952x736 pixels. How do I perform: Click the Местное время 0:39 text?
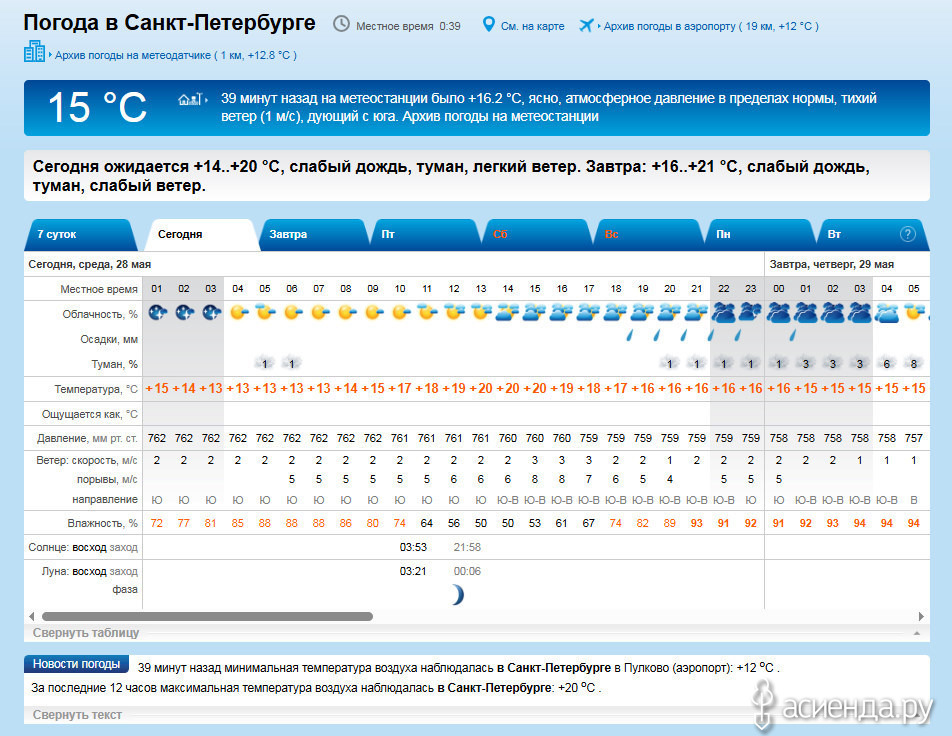[x=408, y=26]
